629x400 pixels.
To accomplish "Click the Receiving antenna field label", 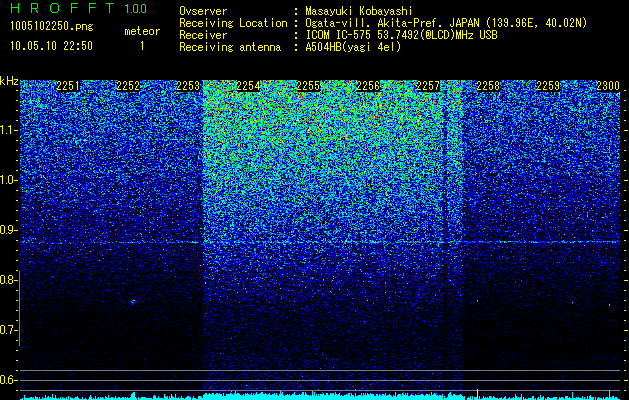I will tap(230, 47).
